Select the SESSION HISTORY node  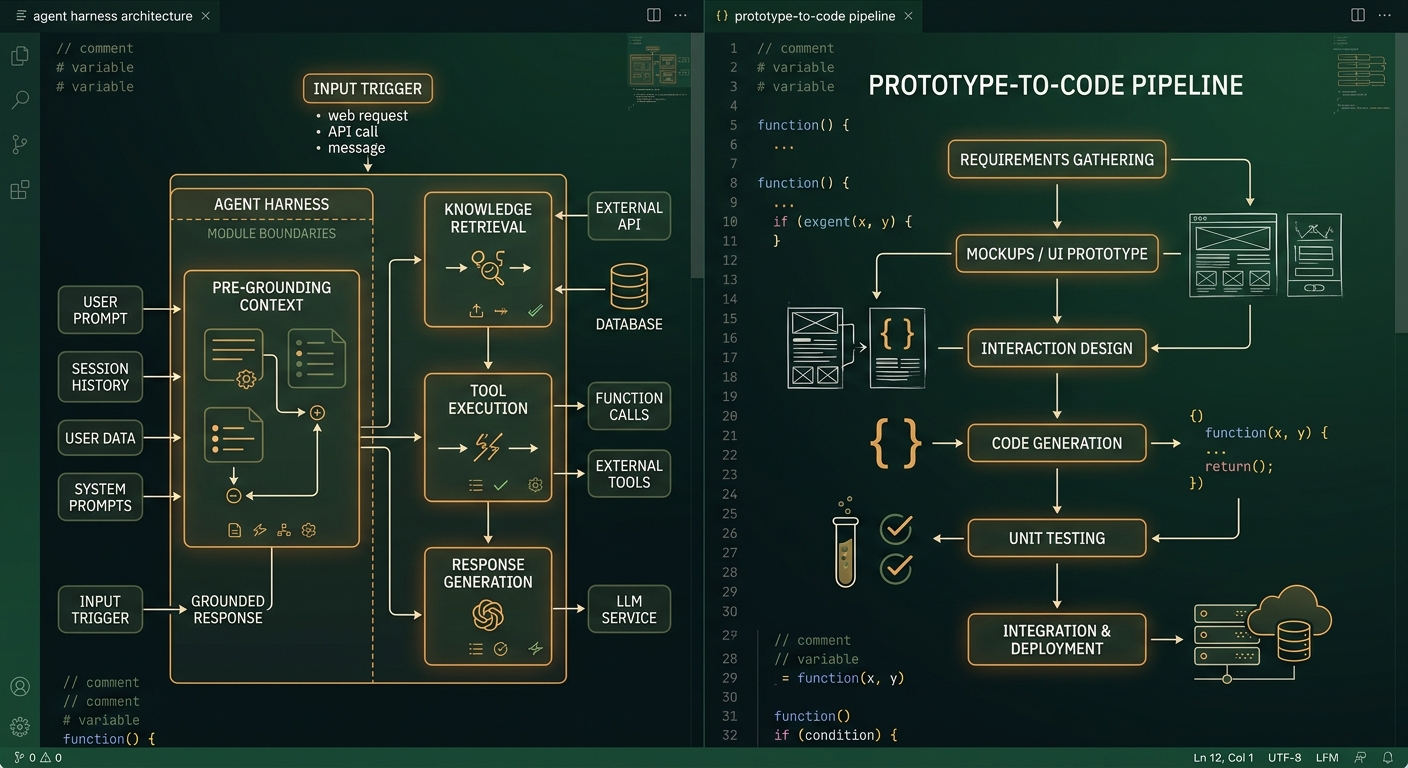point(100,376)
